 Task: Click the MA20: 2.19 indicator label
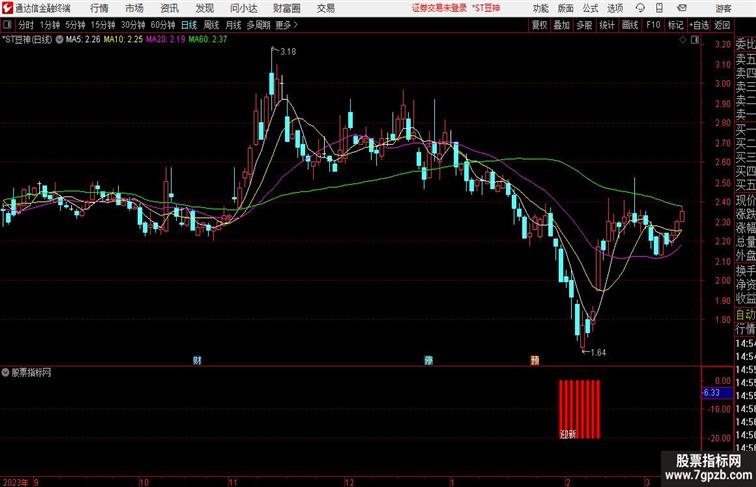(166, 40)
